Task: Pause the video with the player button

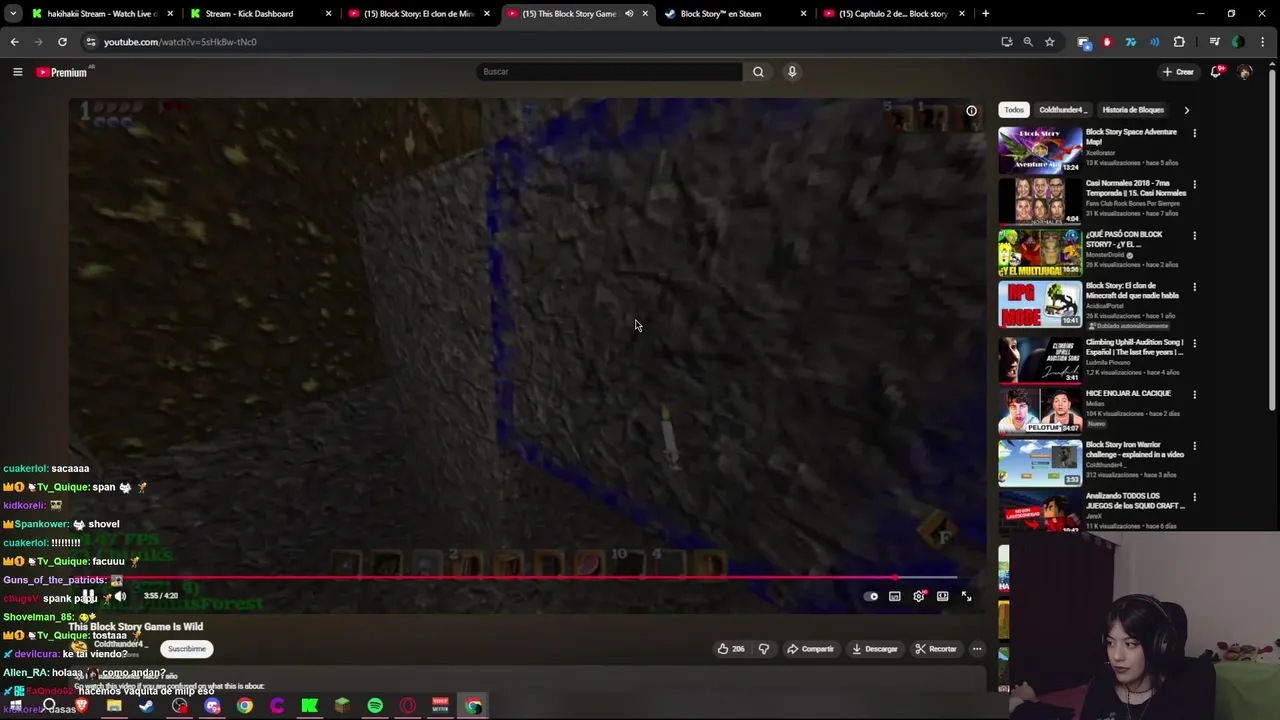Action: click(x=88, y=596)
